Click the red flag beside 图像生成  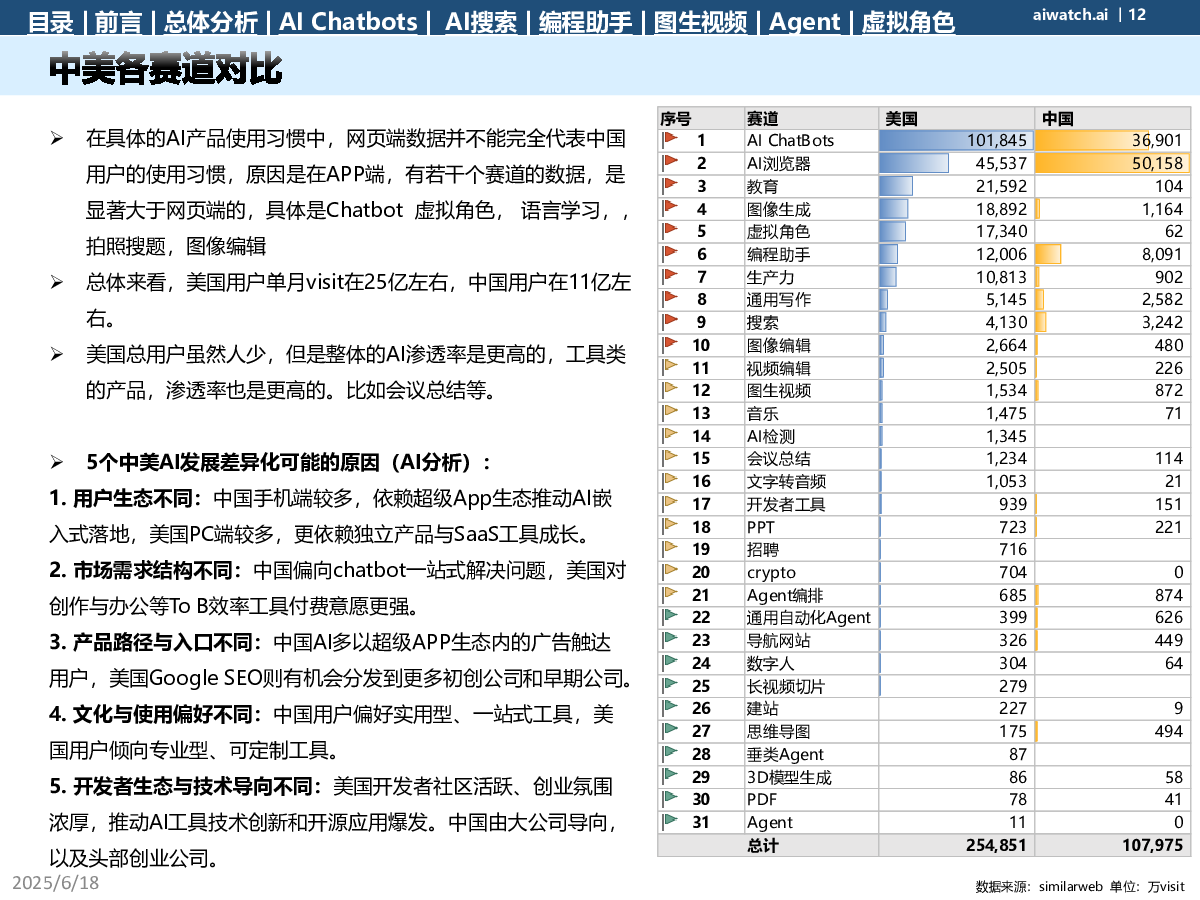tap(670, 208)
